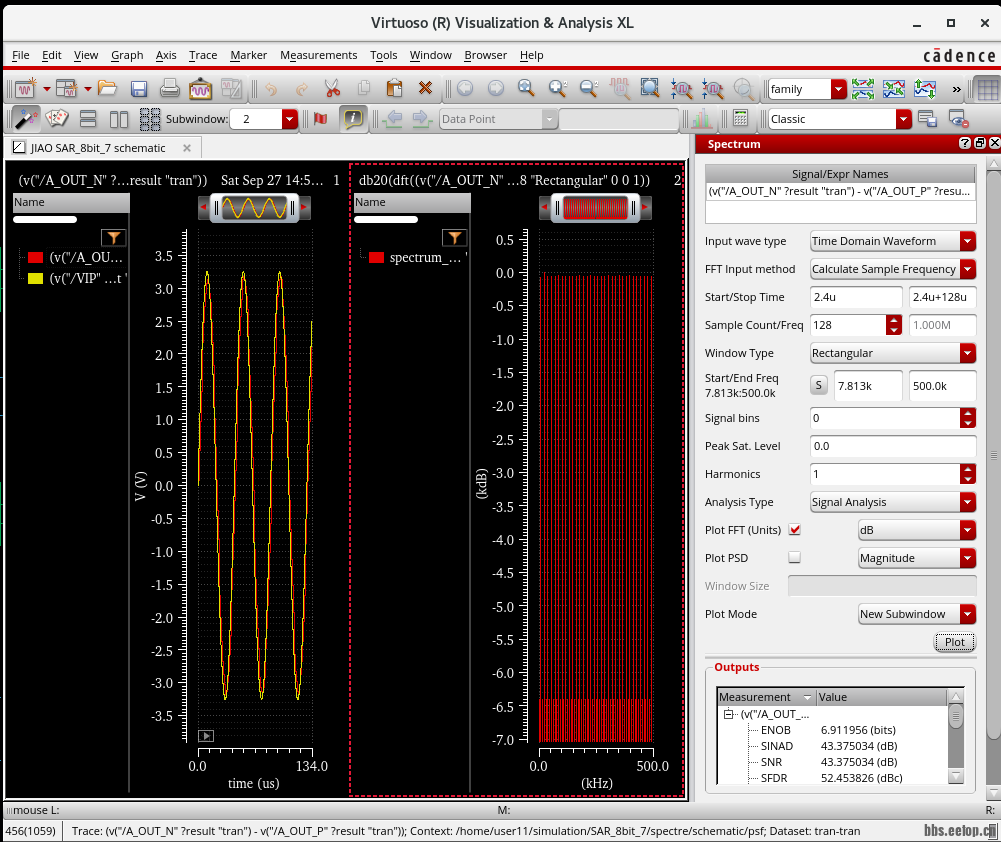
Task: Save with the floppy disk icon
Action: tap(139, 88)
